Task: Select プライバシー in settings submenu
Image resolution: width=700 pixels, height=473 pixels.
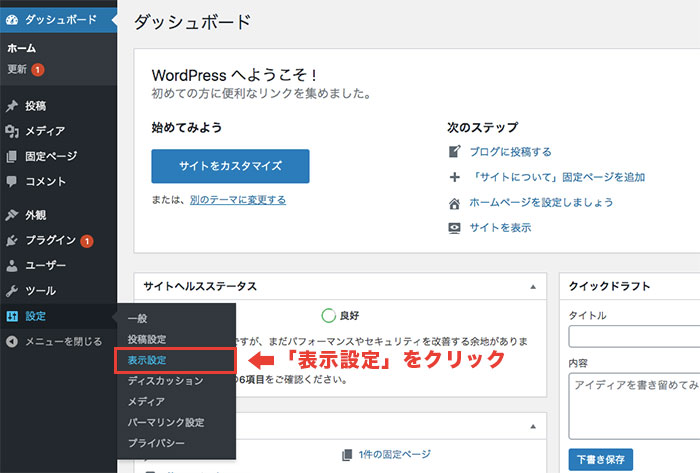Action: point(156,443)
